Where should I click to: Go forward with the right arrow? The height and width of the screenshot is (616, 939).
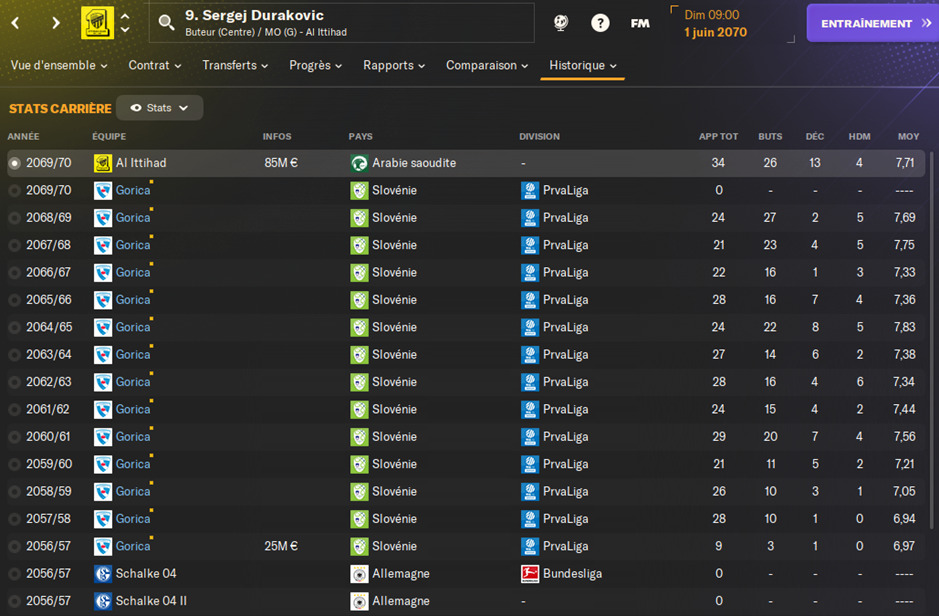tap(56, 23)
